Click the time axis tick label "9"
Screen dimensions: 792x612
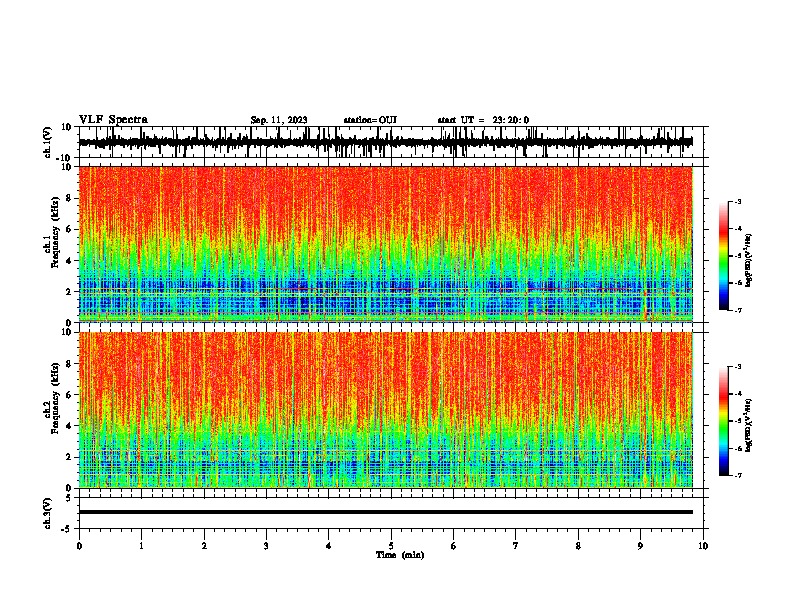tap(640, 546)
